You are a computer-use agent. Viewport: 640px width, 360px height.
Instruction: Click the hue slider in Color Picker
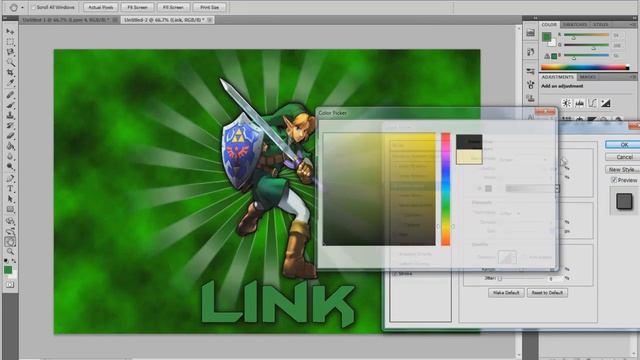click(x=445, y=189)
